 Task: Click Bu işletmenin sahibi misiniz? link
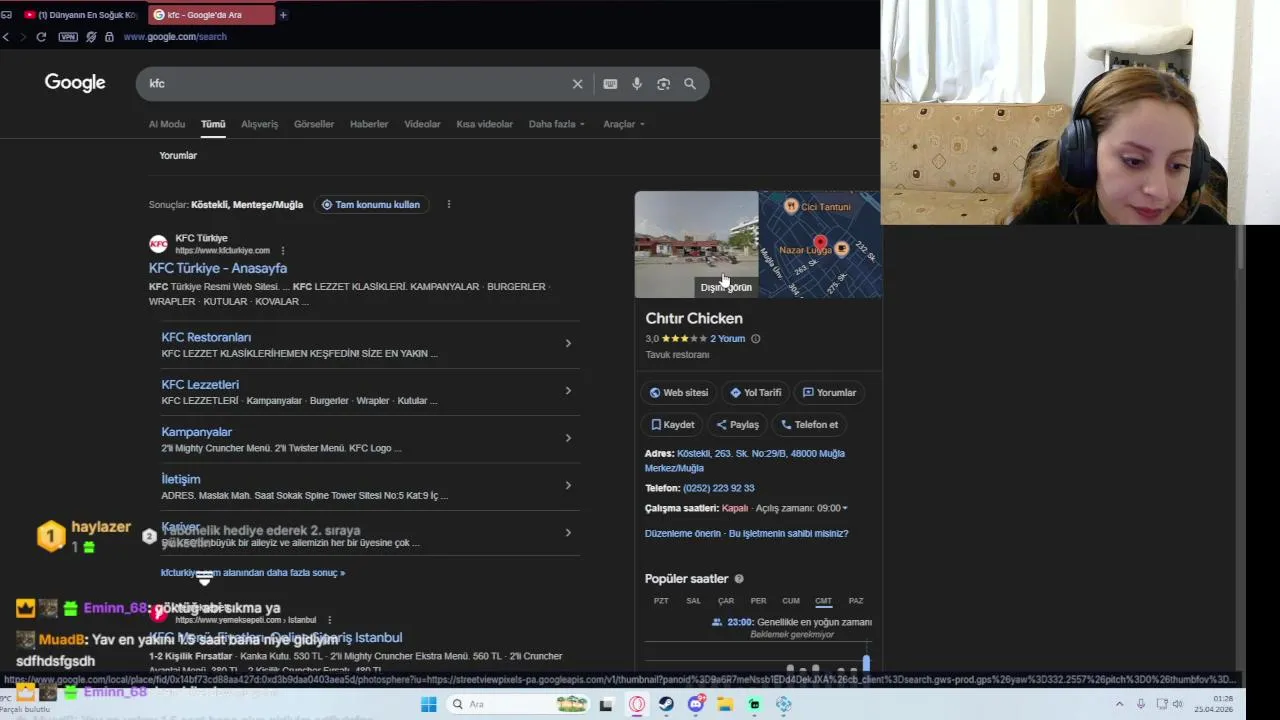pyautogui.click(x=789, y=534)
